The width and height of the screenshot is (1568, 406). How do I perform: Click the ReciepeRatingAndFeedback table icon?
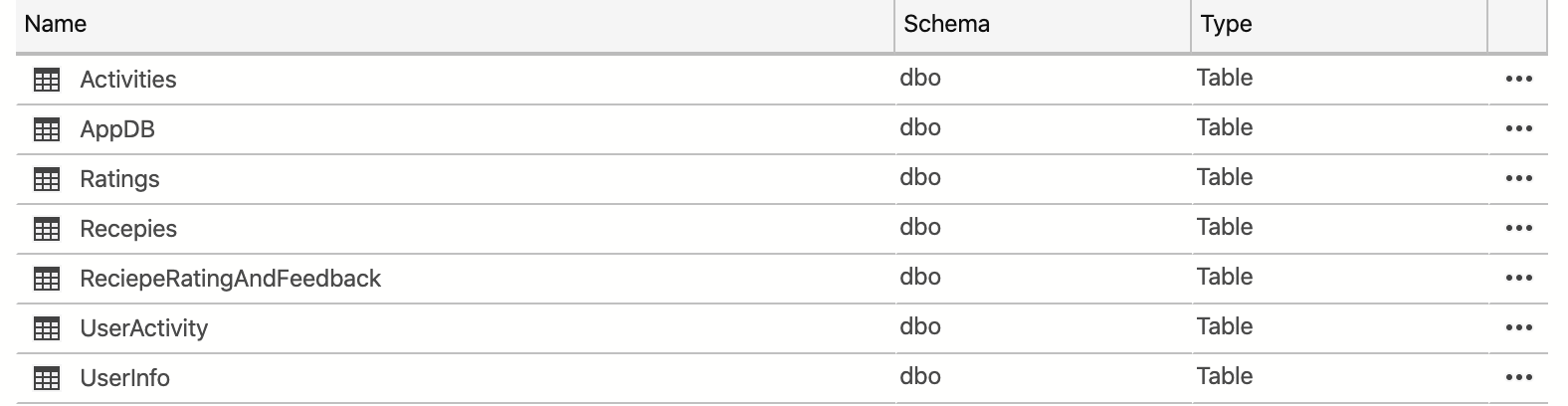click(x=47, y=279)
